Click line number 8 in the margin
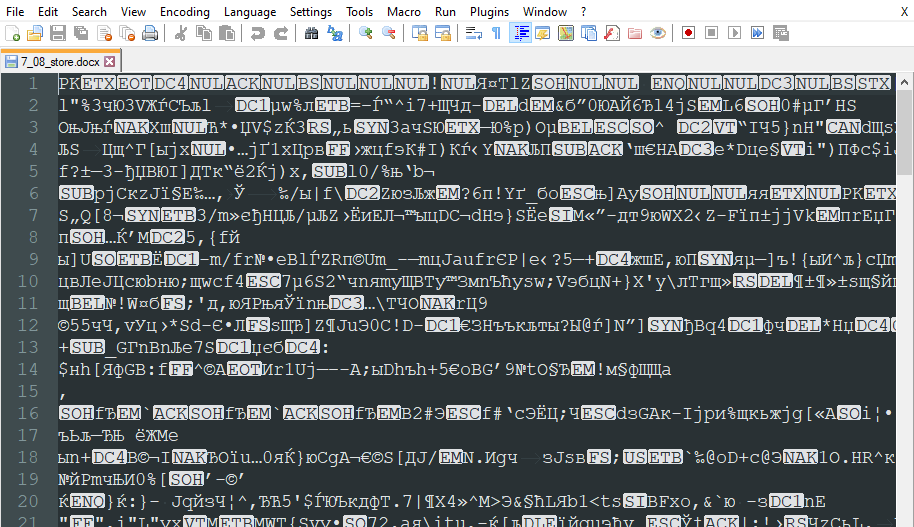914x527 pixels. [x=33, y=237]
